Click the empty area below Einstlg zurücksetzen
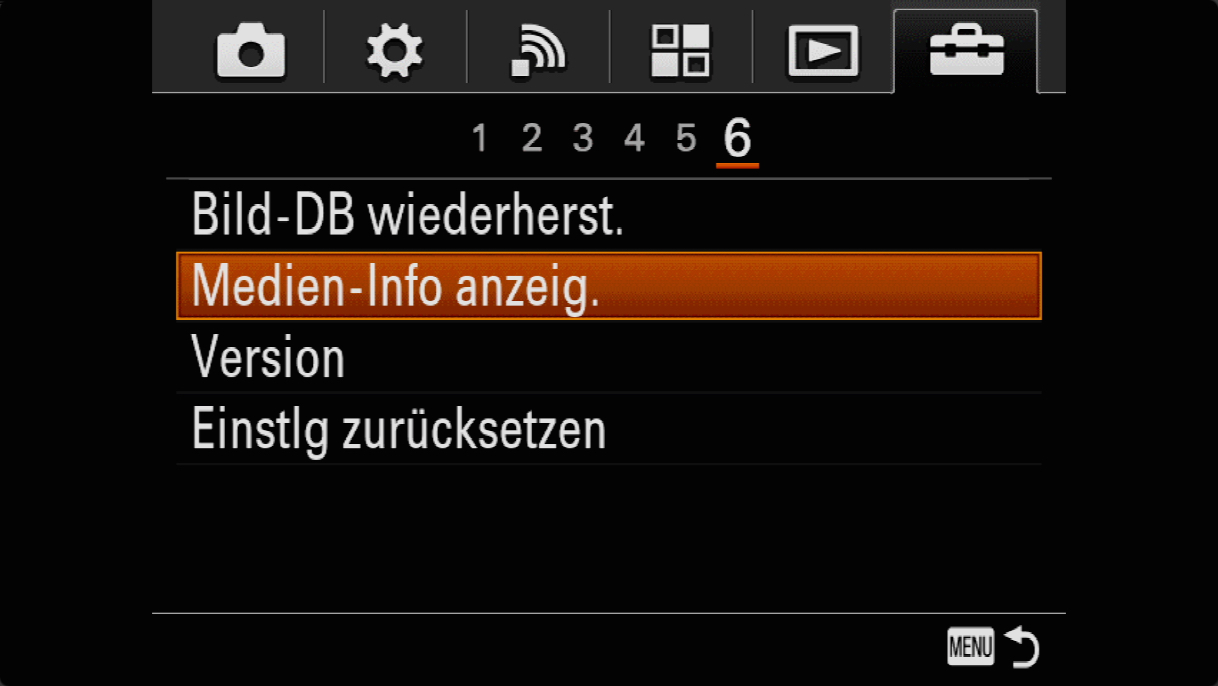 [x=608, y=538]
